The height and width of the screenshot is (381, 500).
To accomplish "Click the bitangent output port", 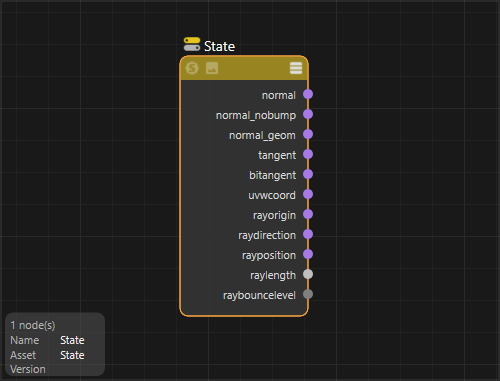I will 308,174.
